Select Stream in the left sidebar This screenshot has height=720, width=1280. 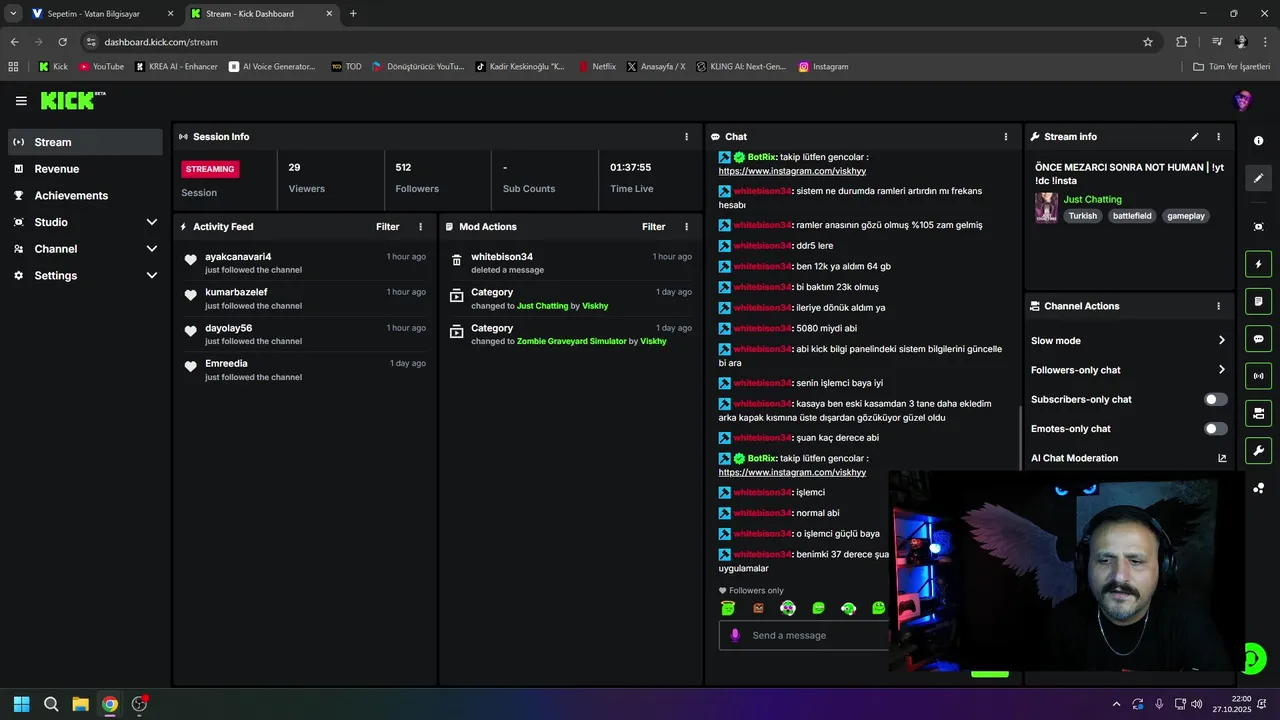[85, 142]
